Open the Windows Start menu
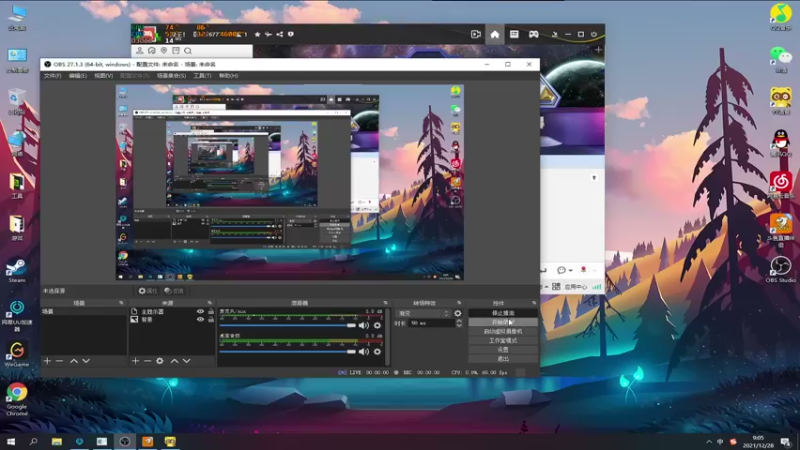 (11, 441)
